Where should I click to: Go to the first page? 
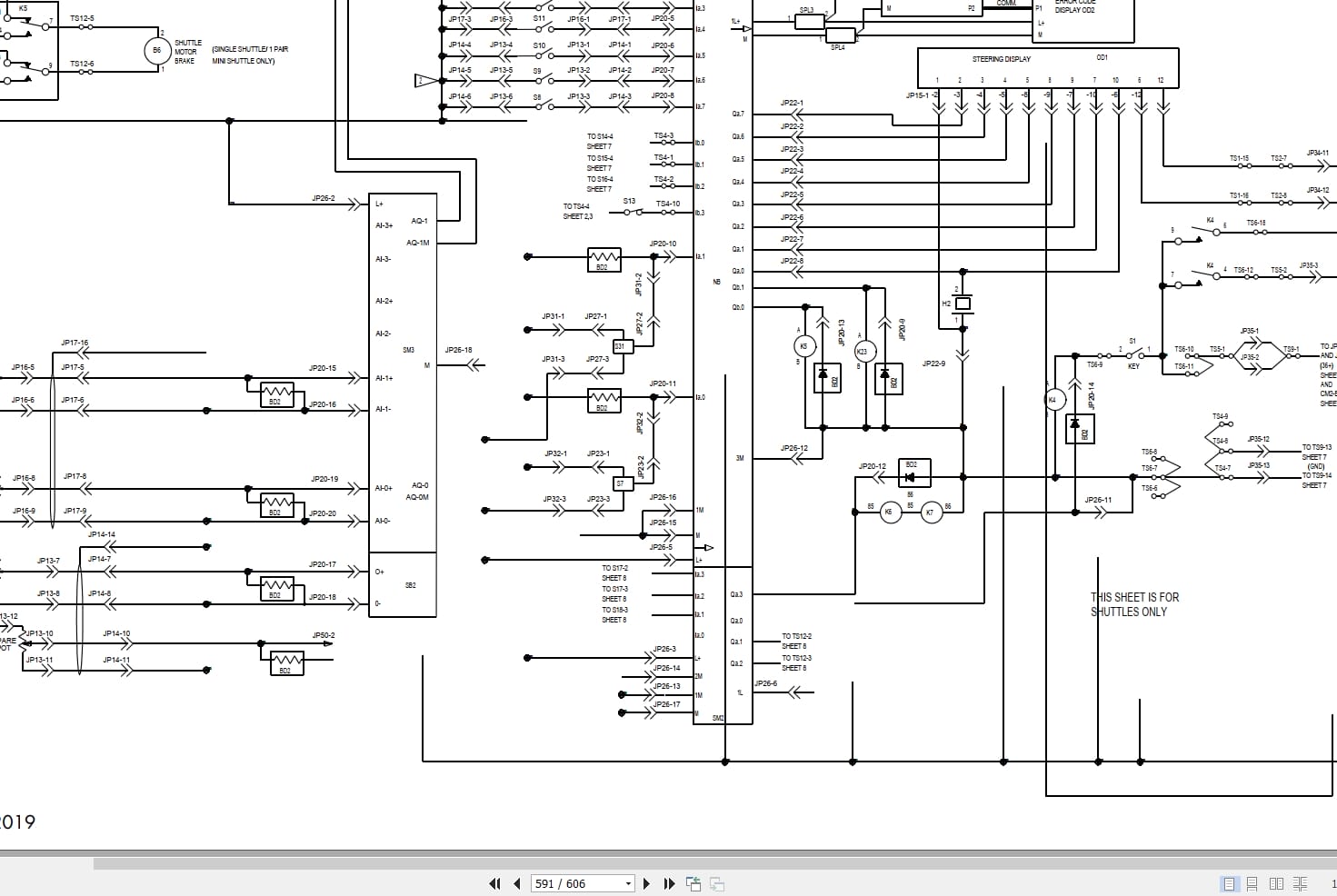[x=495, y=883]
